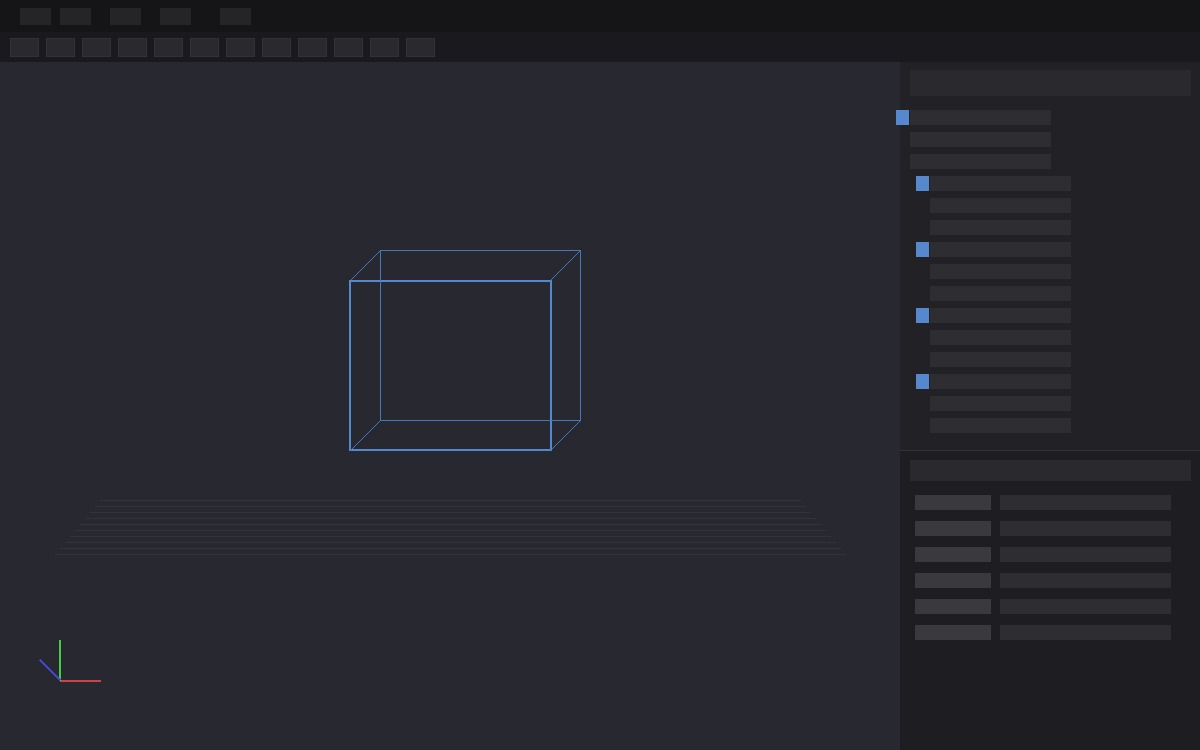
Task: Click the header of the right outliner panel
Action: point(1050,81)
